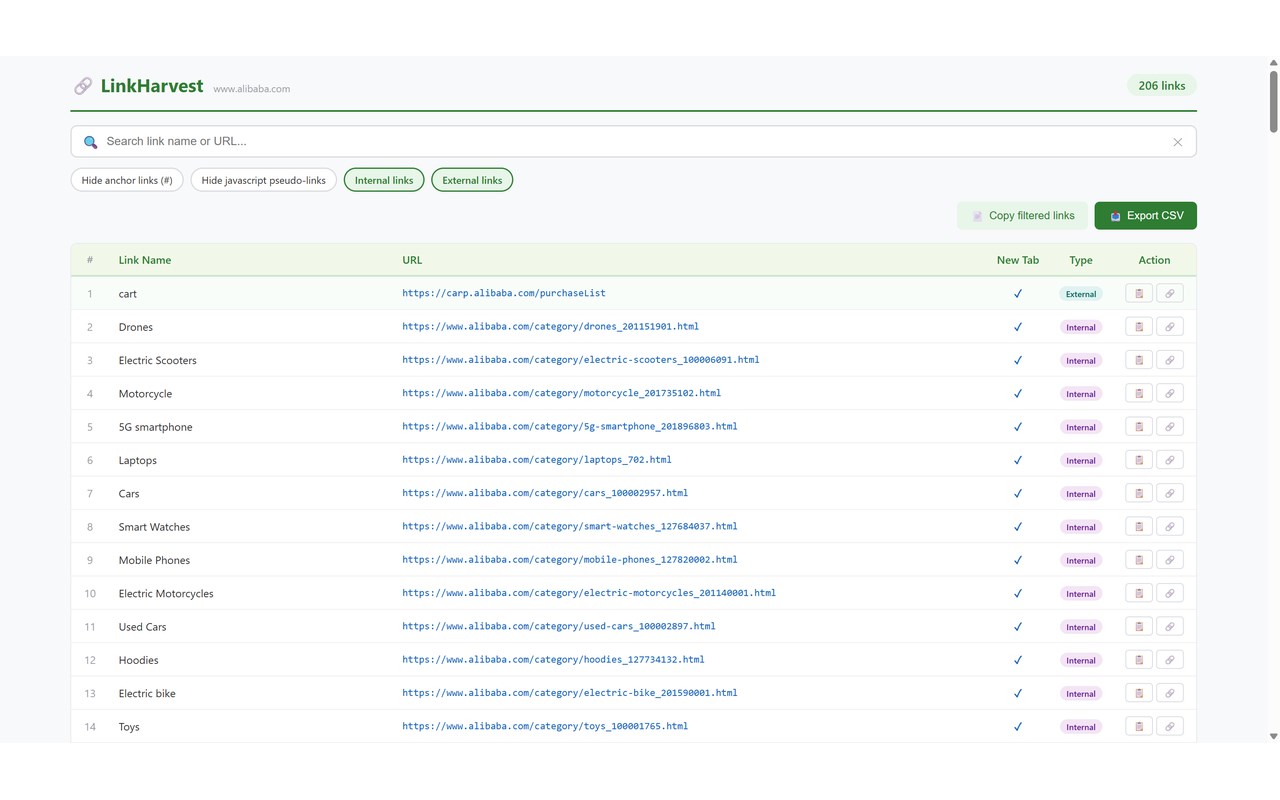Click the Internal type badge in the Drones row
1280x800 pixels.
(1081, 327)
